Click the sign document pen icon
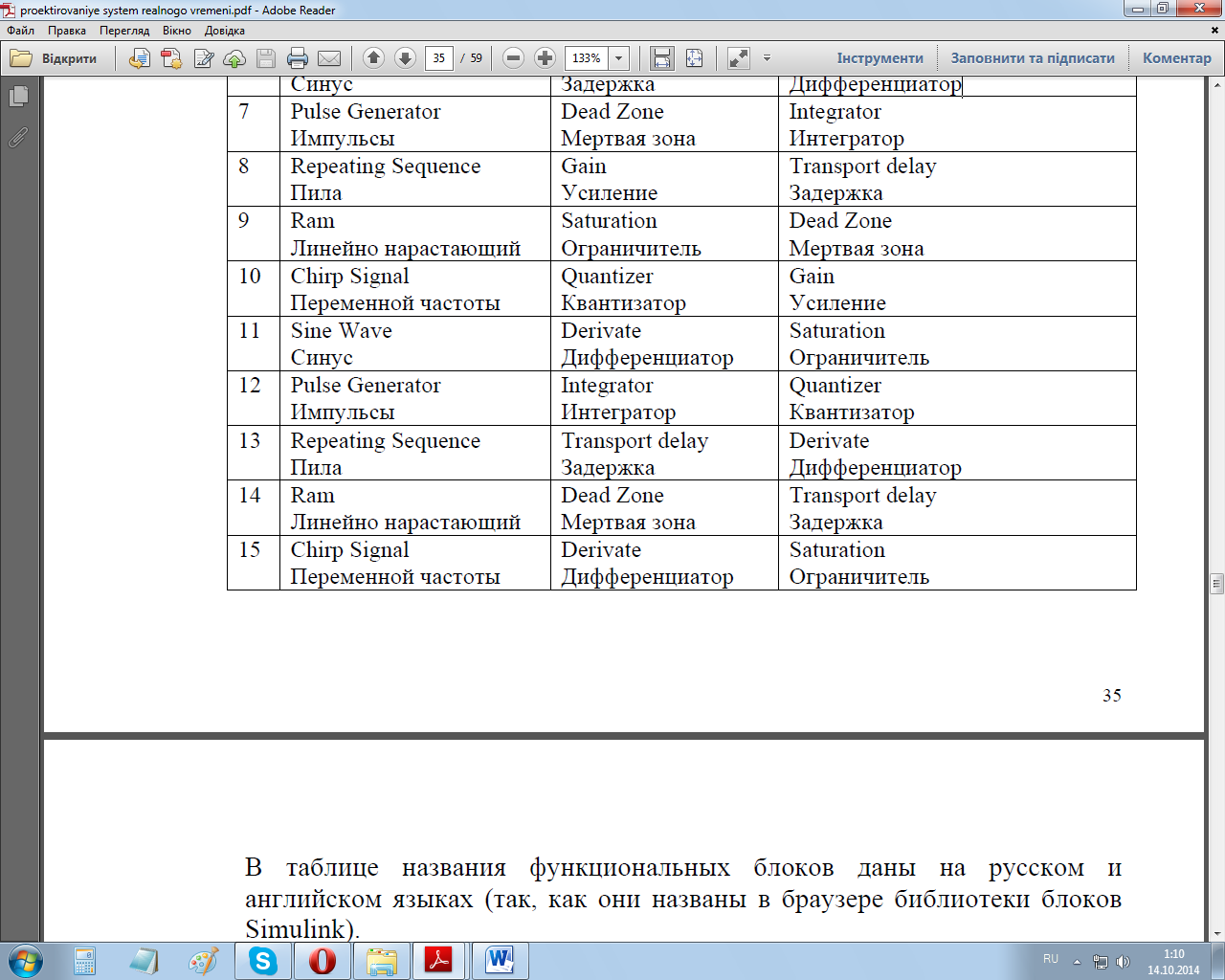The image size is (1225, 980). (204, 58)
